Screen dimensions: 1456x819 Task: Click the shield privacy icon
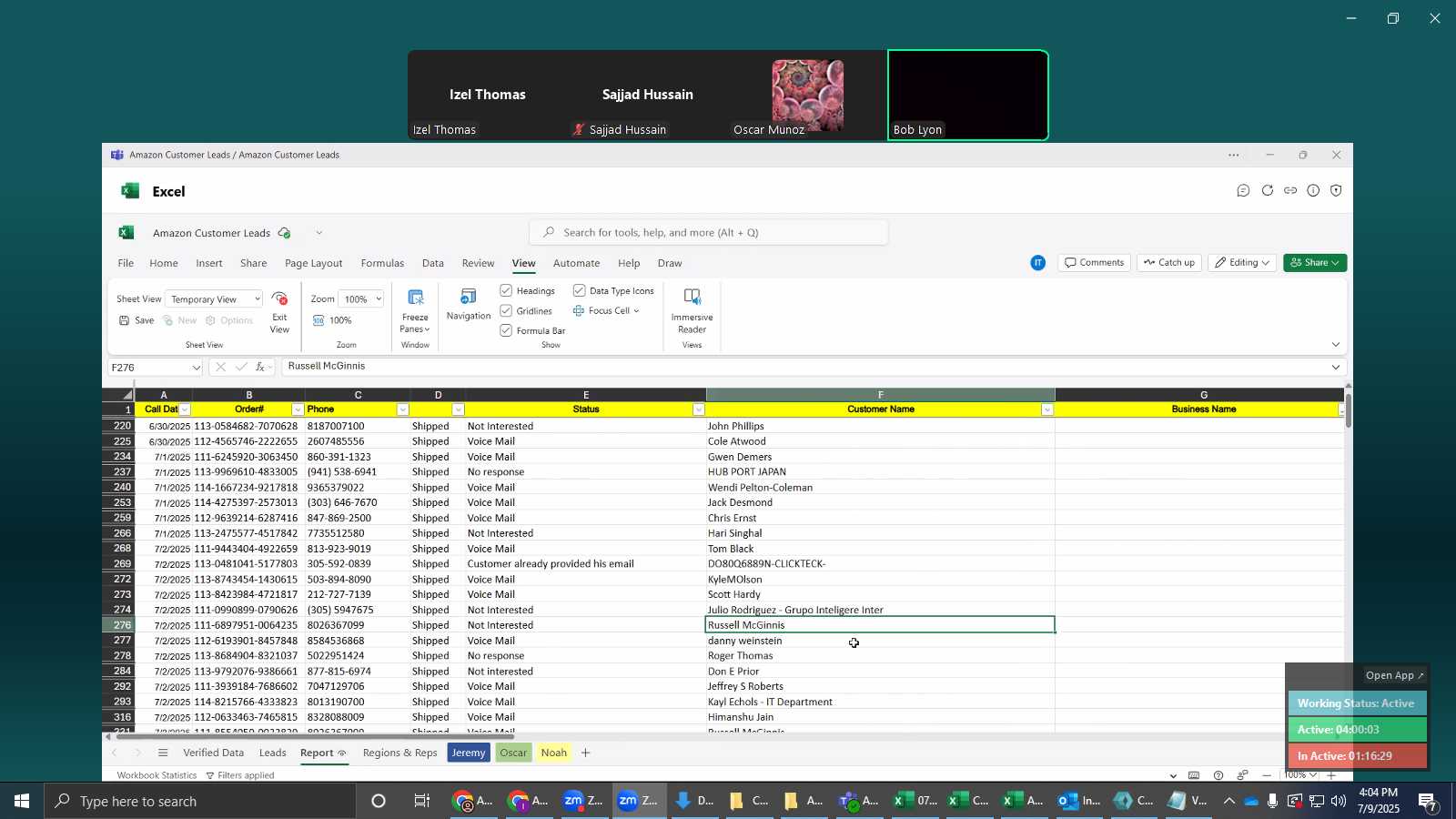coord(1336,190)
